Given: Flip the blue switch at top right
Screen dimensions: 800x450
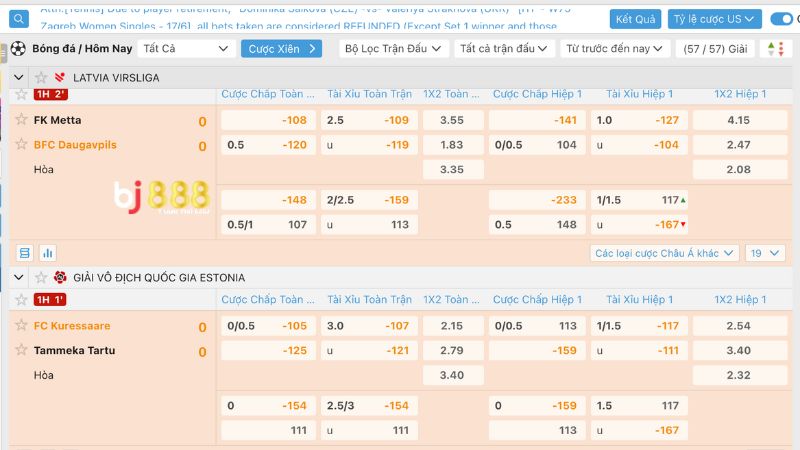Looking at the screenshot, I should pyautogui.click(x=781, y=19).
